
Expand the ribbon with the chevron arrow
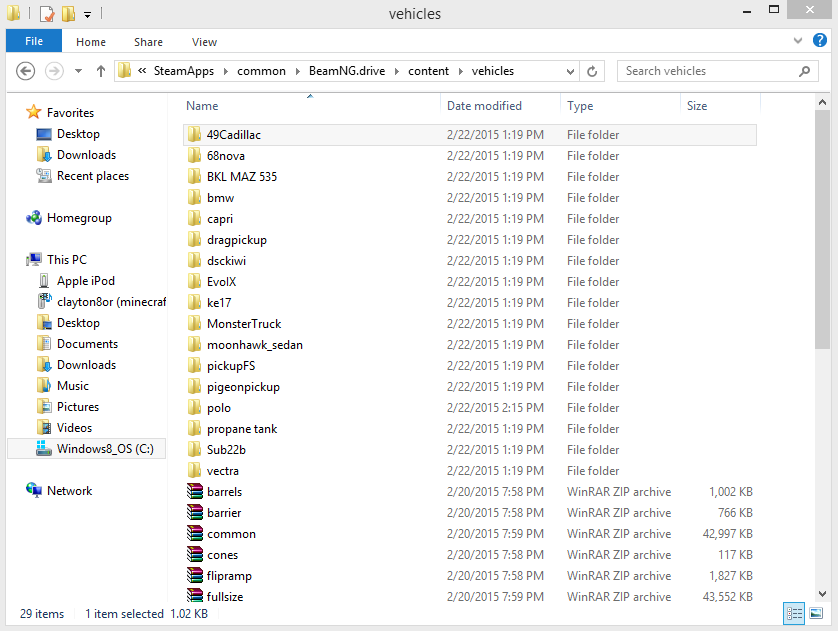[x=798, y=40]
